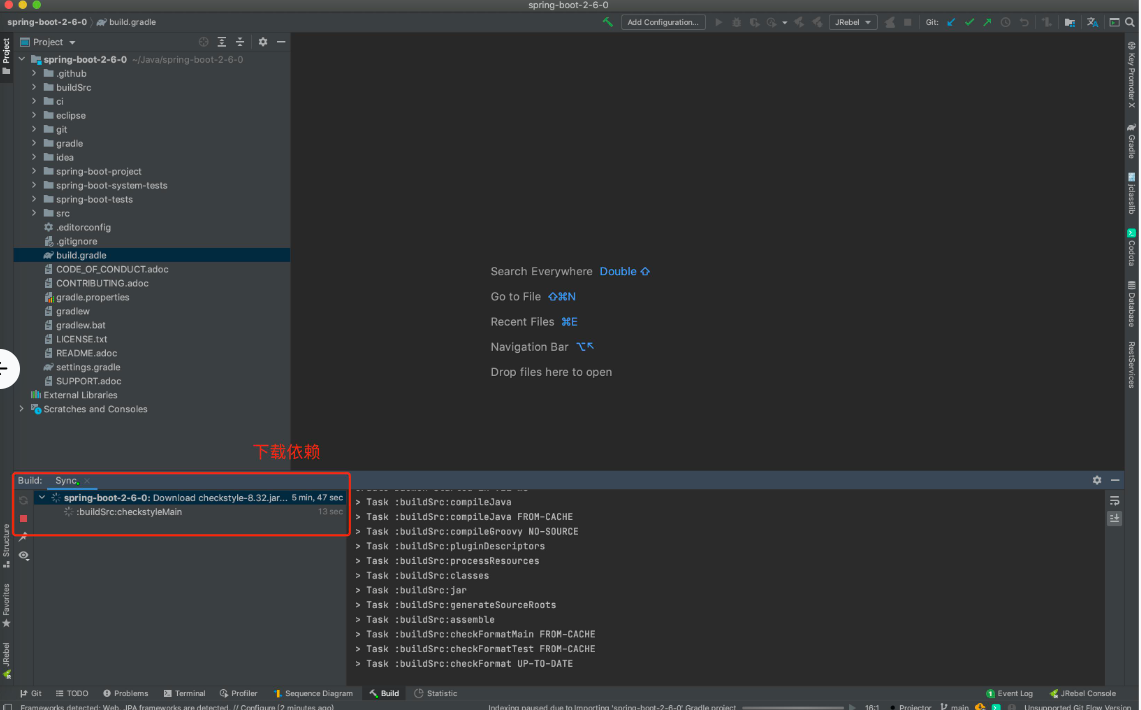Click the Git push arrow icon
The width and height of the screenshot is (1141, 710).
pyautogui.click(x=987, y=23)
